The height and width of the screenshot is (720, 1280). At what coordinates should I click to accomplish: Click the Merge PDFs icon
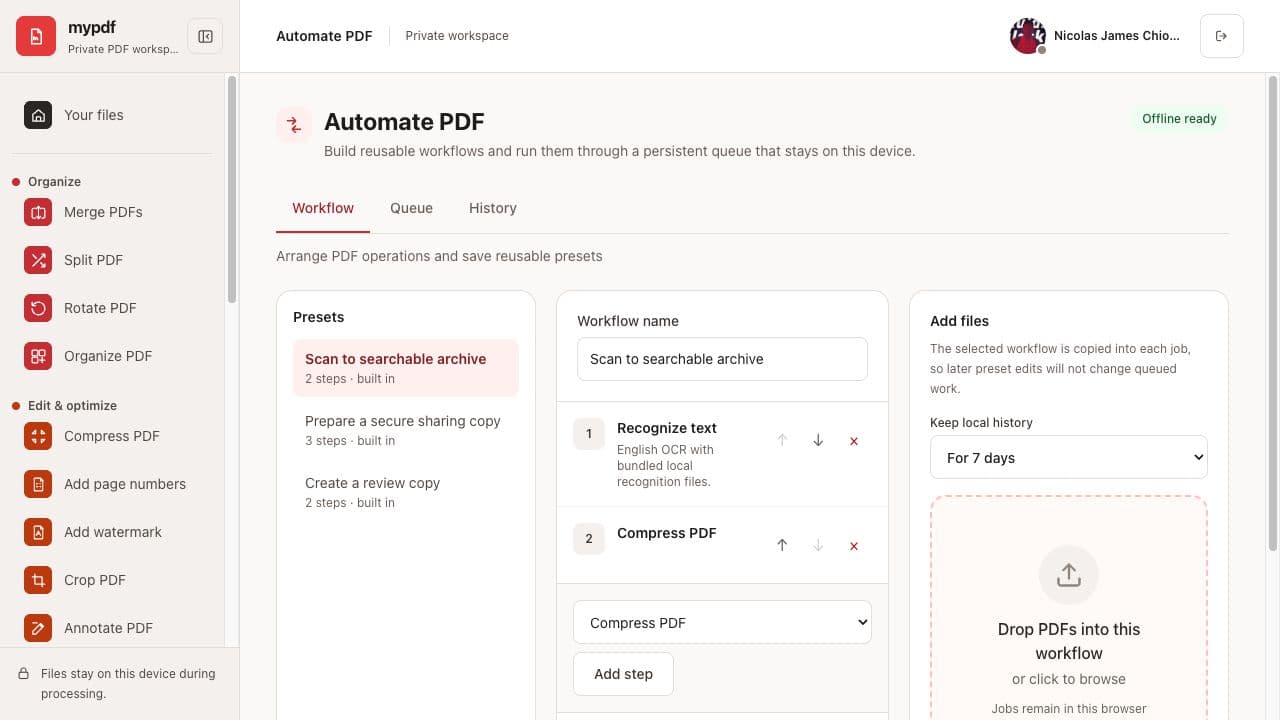coord(38,212)
